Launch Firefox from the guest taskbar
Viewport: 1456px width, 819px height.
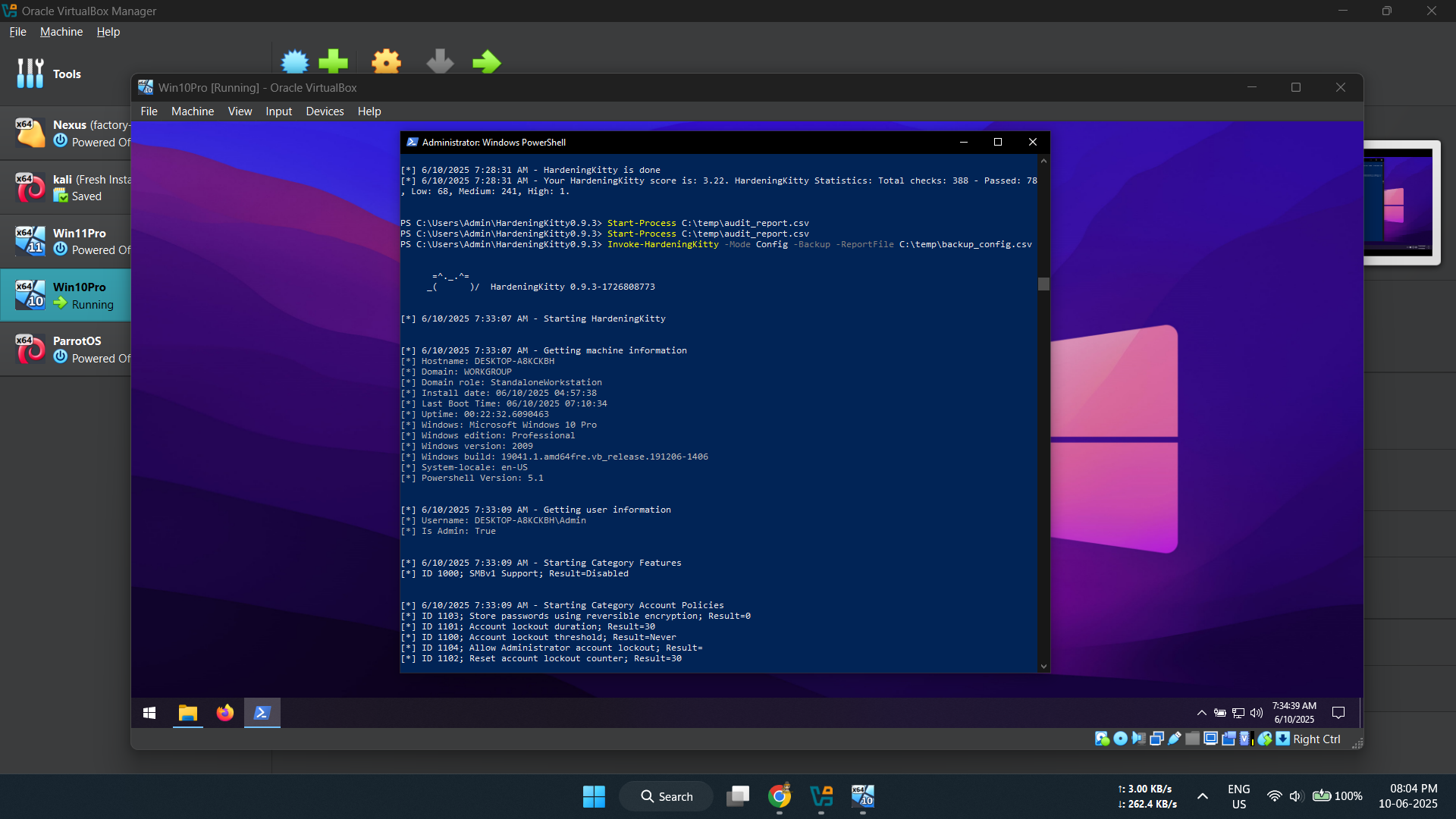pyautogui.click(x=225, y=713)
